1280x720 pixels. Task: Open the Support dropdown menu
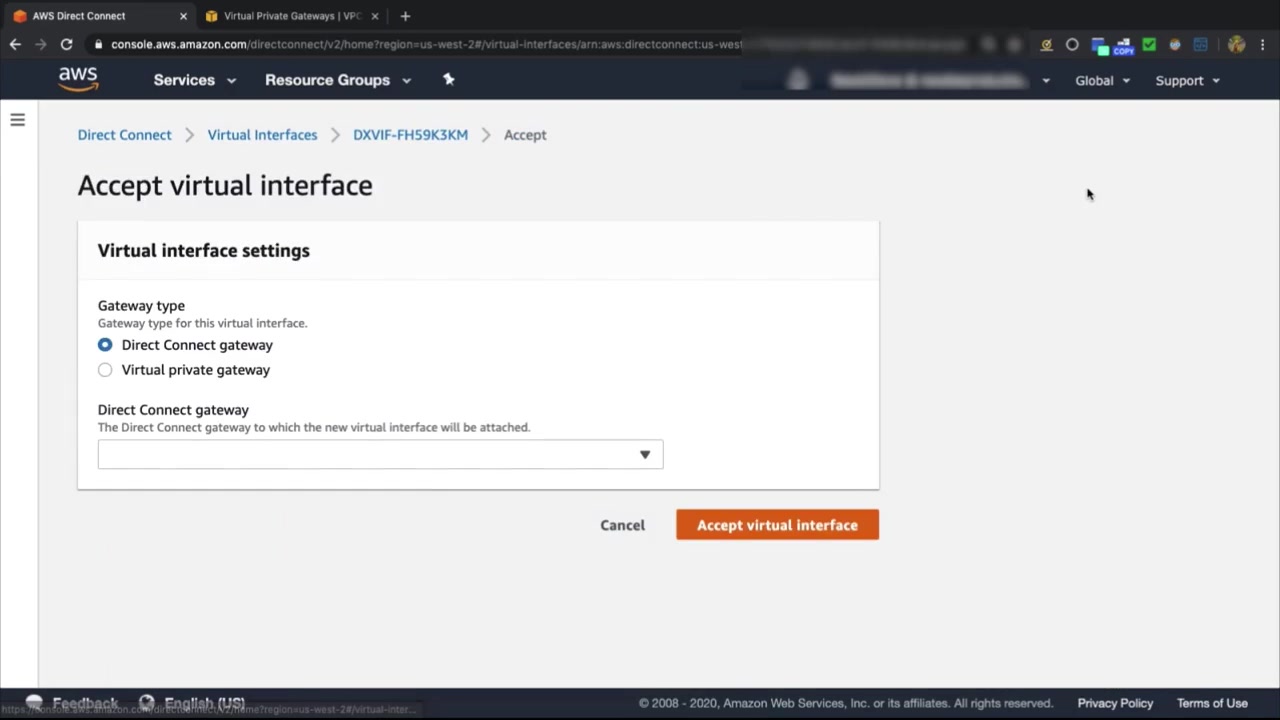point(1188,80)
